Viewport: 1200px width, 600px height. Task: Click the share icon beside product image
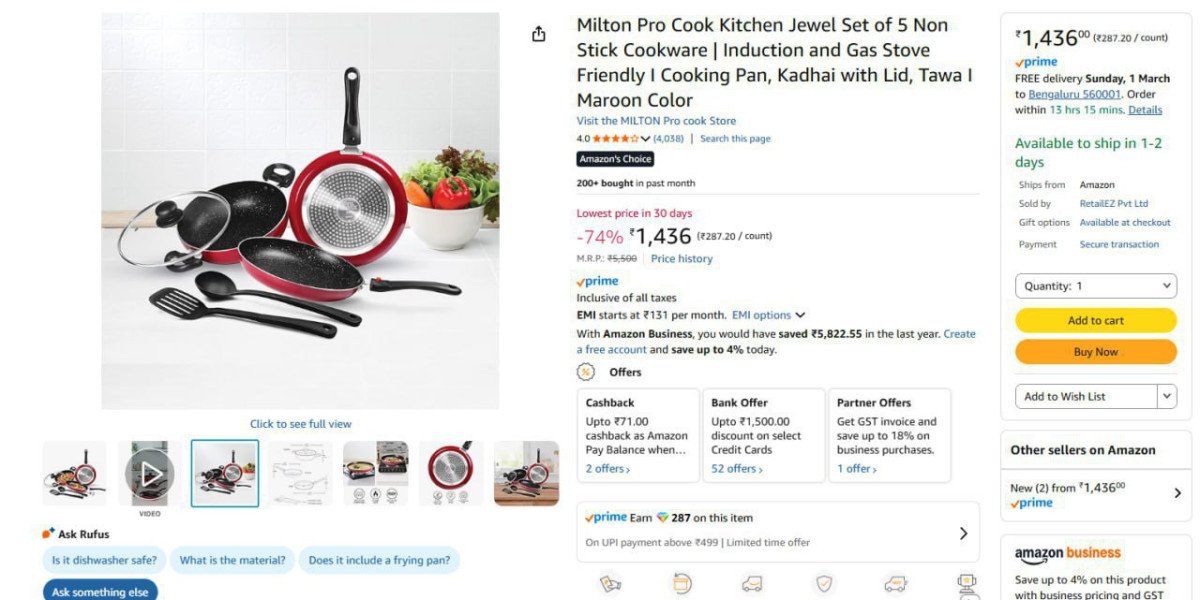click(539, 34)
